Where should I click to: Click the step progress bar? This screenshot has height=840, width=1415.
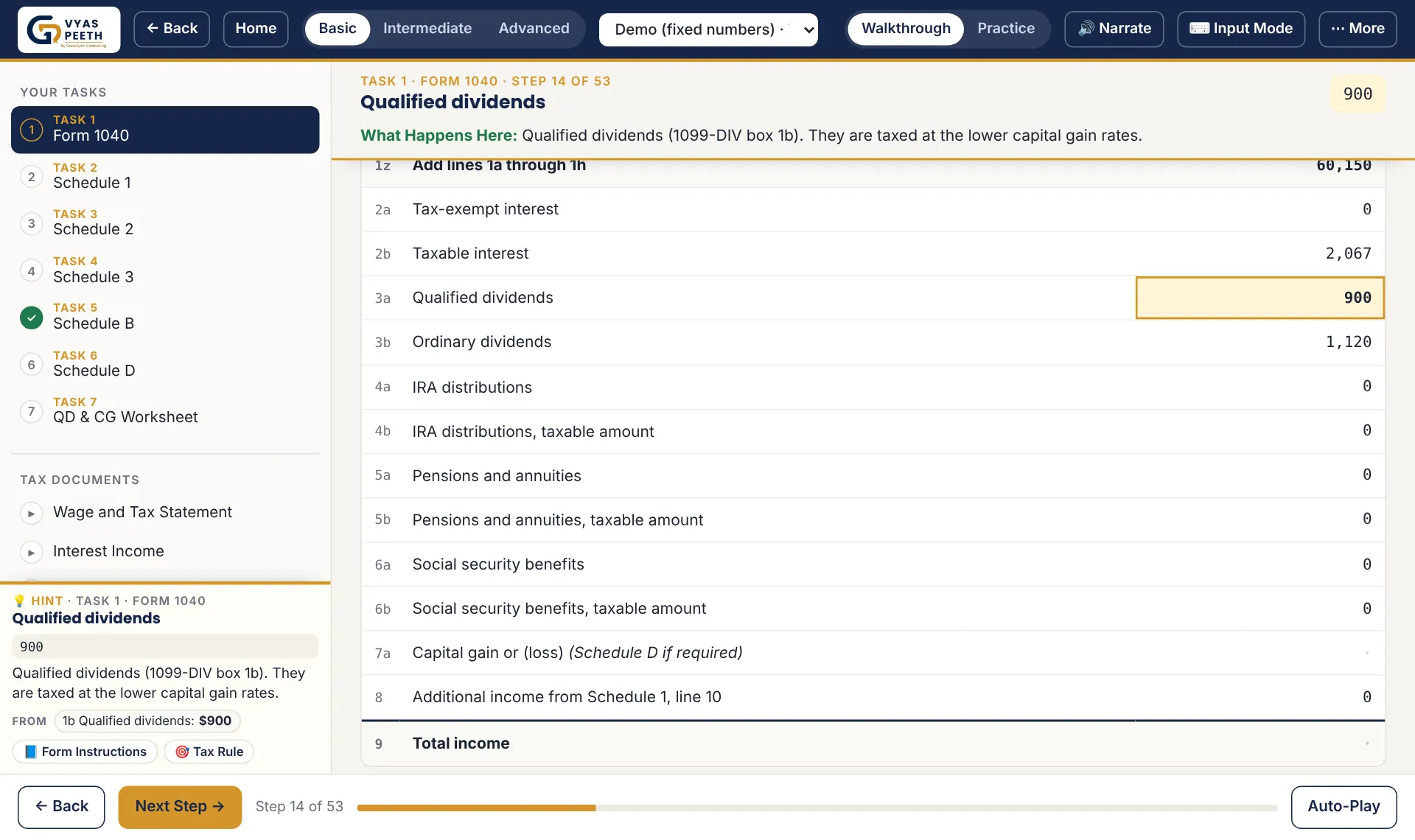817,808
